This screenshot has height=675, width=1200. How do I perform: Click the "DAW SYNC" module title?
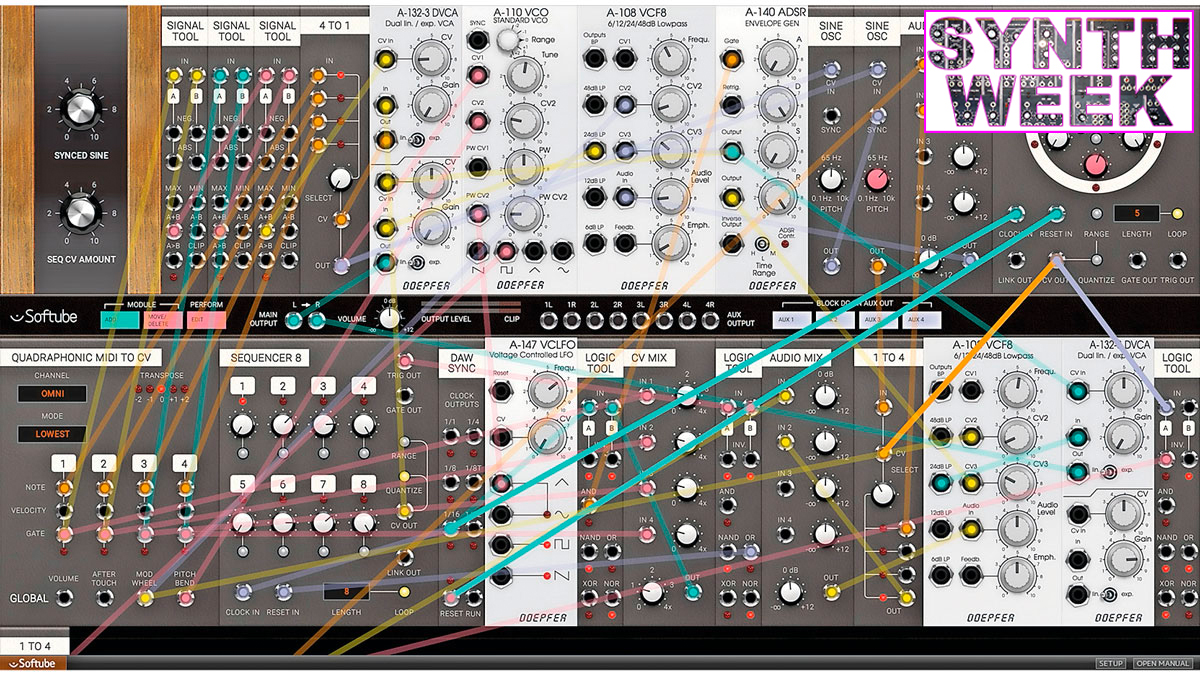coord(461,364)
